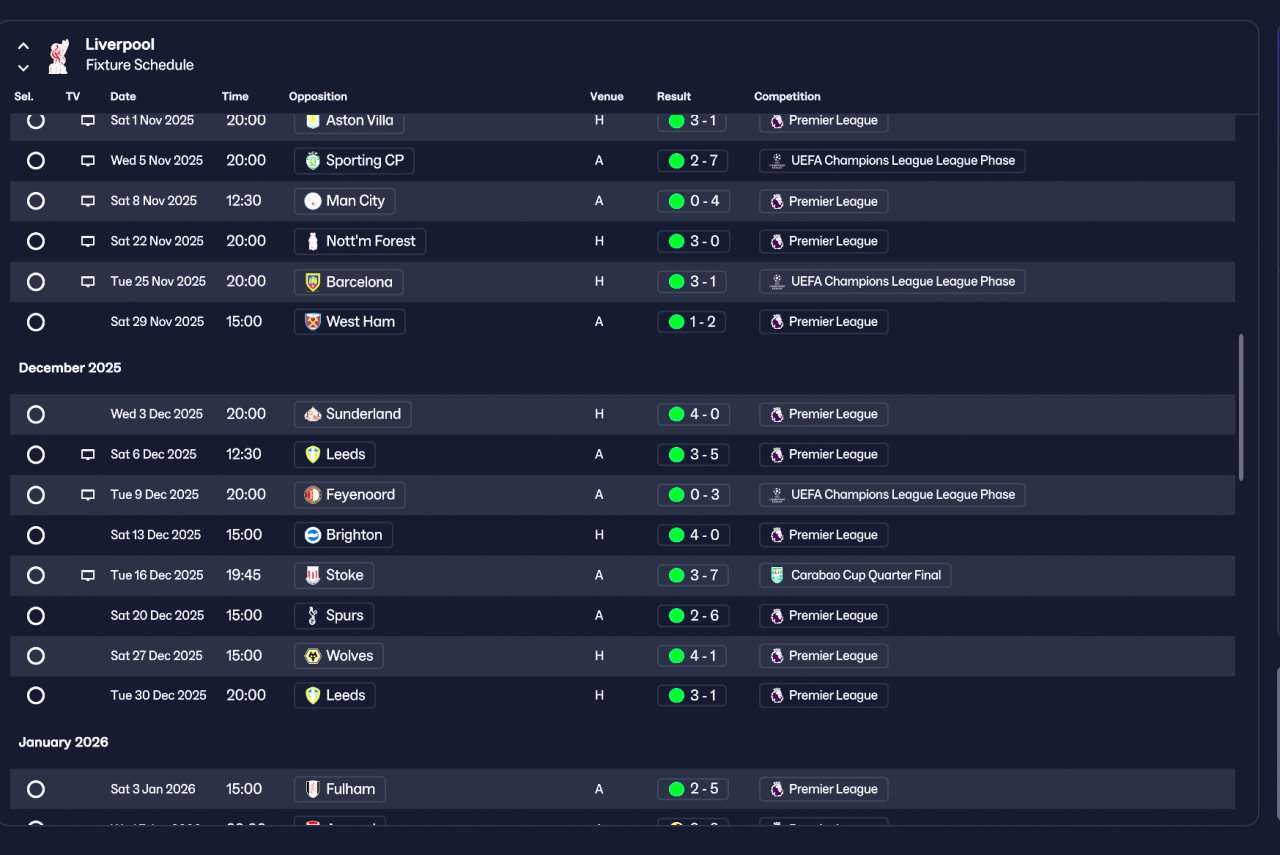Click the fixture list vertical scrollbar
Viewport: 1280px width, 855px height.
click(1241, 407)
